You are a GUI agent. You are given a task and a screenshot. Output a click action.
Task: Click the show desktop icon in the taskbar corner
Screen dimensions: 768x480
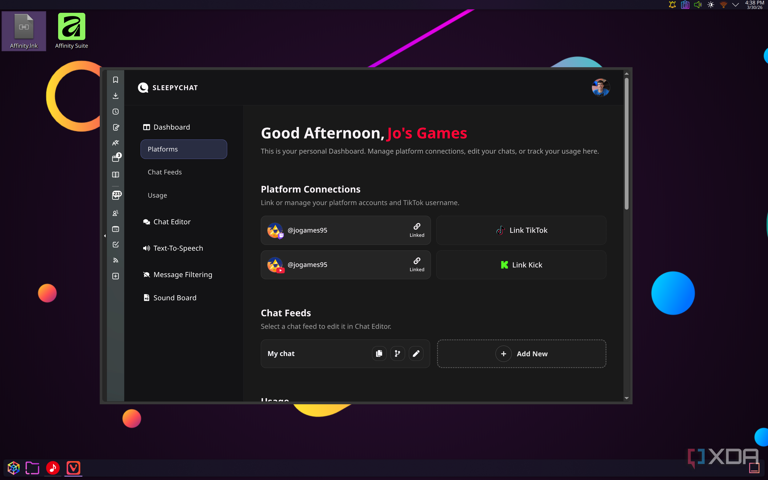pyautogui.click(x=754, y=468)
